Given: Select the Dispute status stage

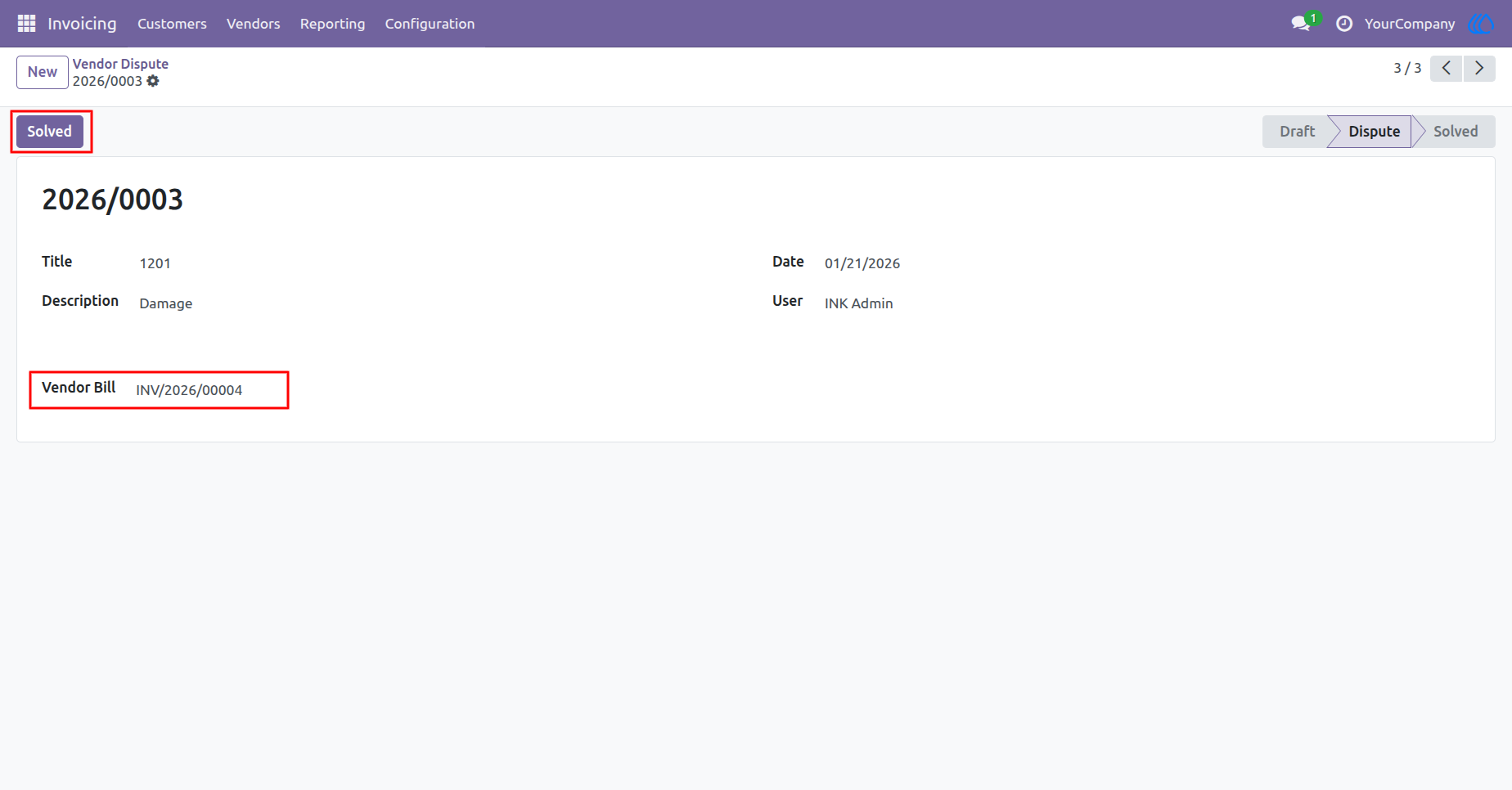Looking at the screenshot, I should coord(1374,132).
